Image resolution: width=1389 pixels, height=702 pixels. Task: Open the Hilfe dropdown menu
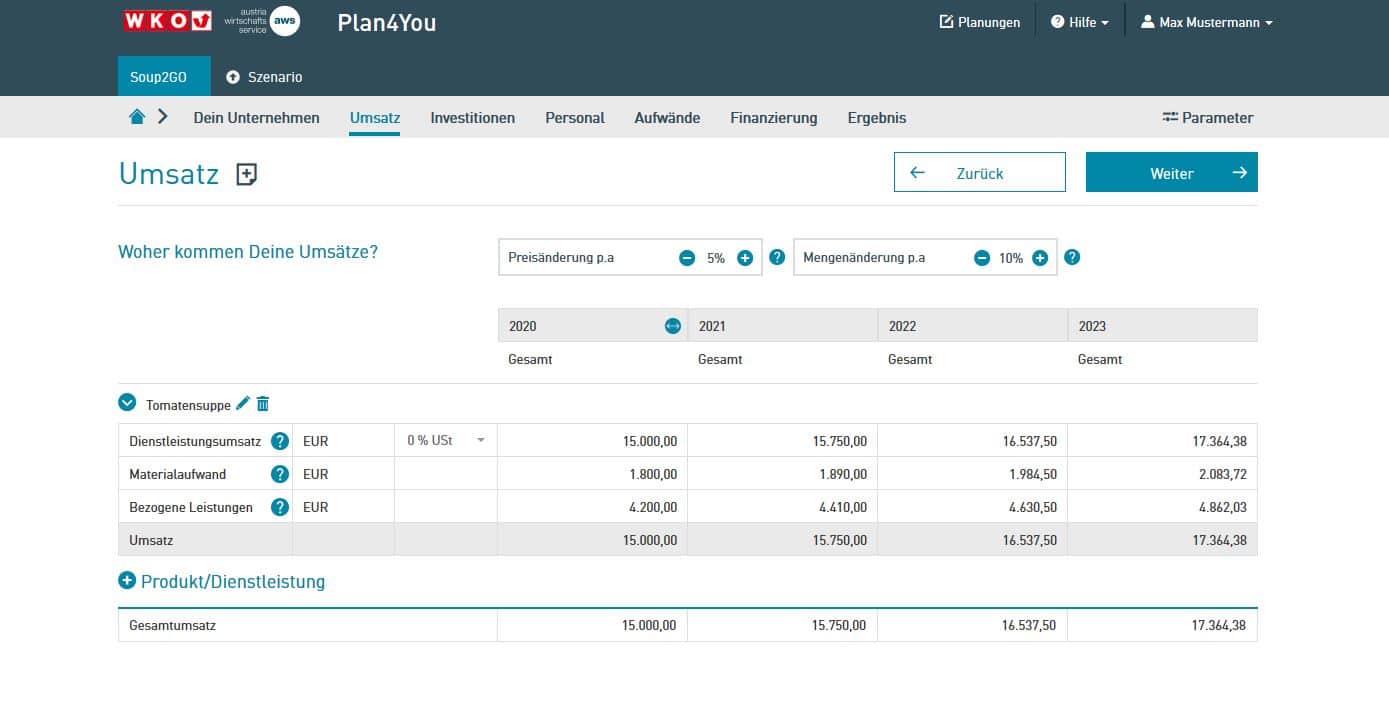pos(1080,22)
